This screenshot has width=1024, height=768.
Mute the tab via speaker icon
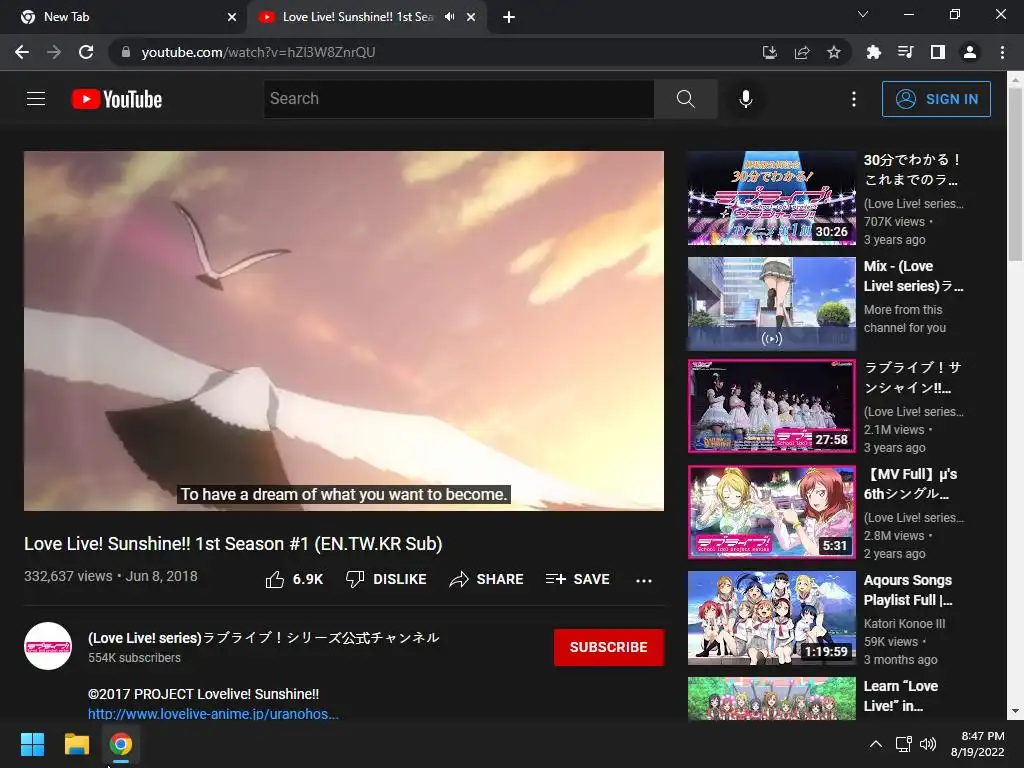click(449, 17)
